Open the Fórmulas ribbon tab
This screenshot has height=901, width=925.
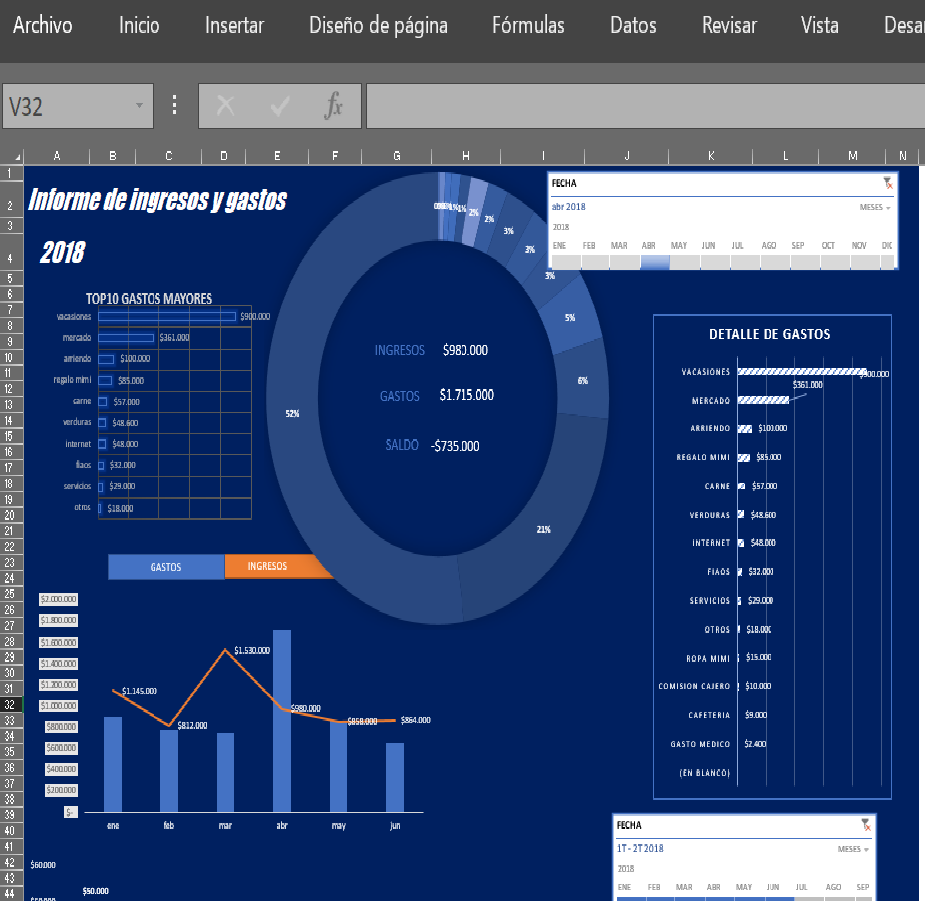click(x=528, y=25)
